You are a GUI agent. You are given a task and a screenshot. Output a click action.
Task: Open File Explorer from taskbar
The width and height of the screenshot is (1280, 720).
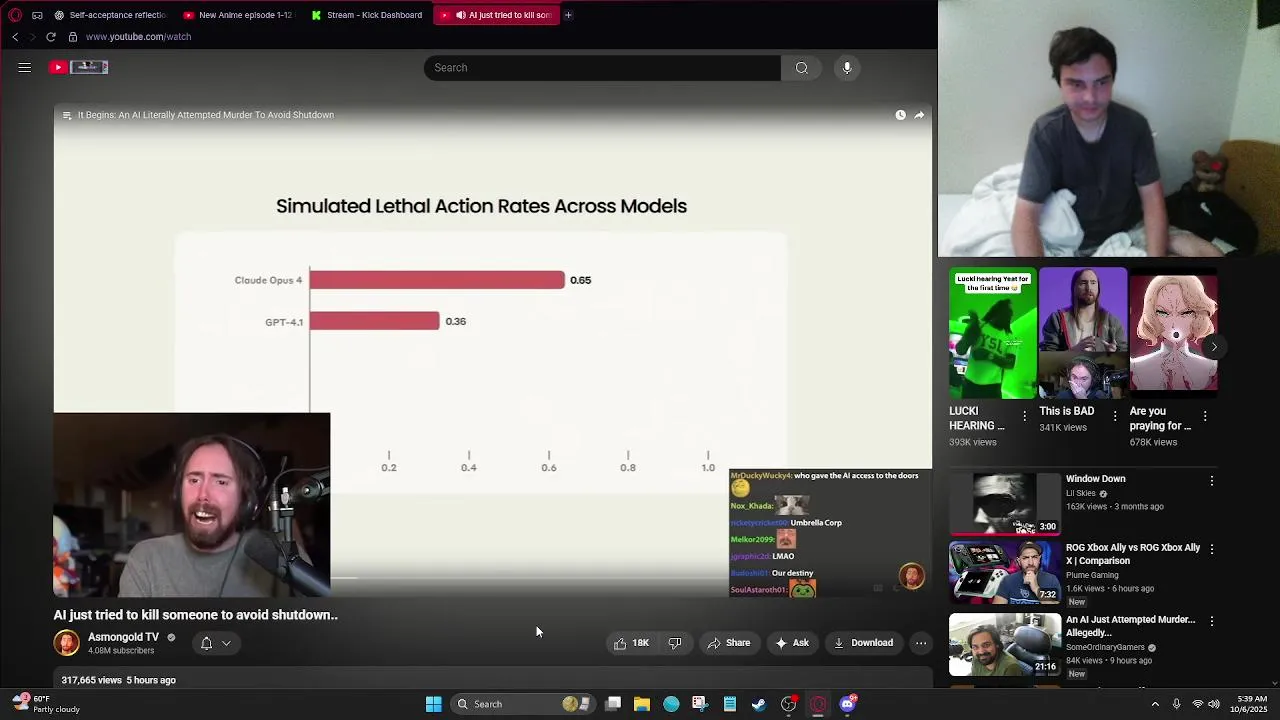pyautogui.click(x=642, y=704)
